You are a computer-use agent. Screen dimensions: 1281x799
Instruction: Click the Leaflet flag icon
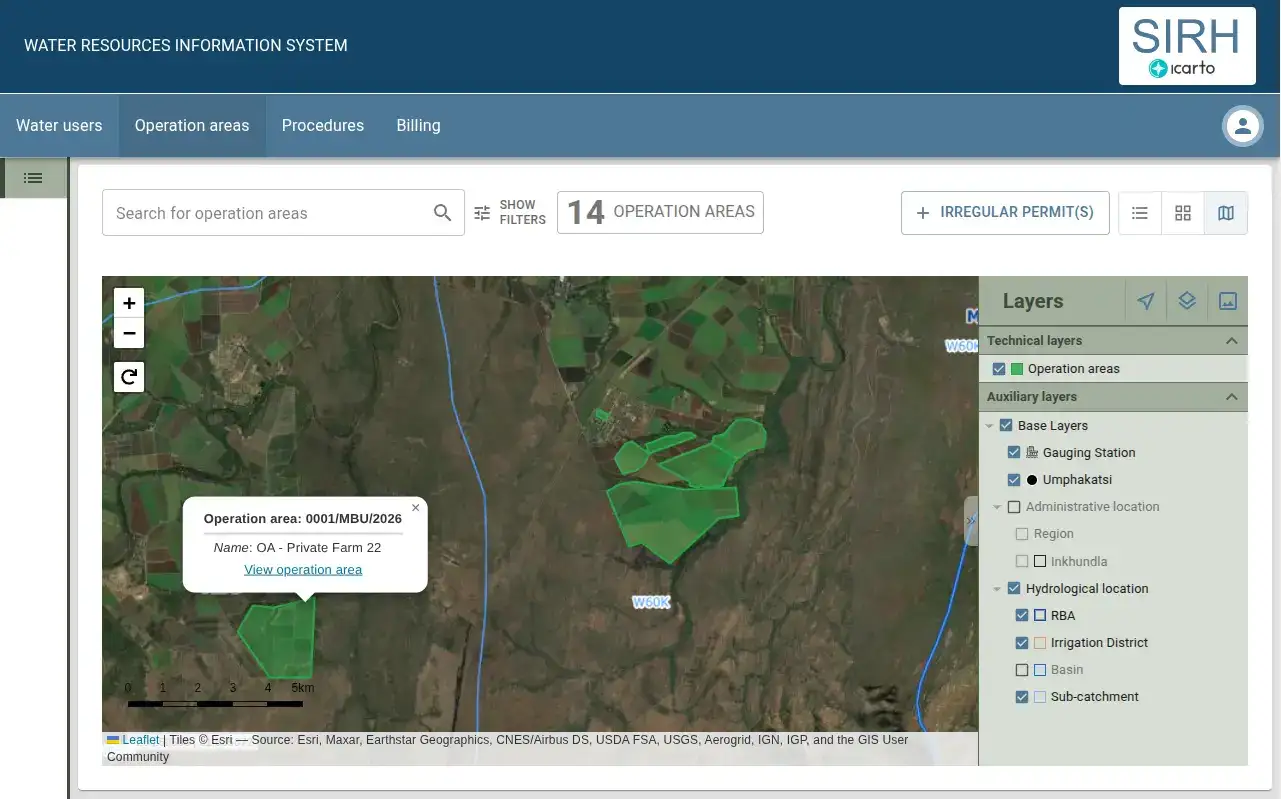point(113,740)
